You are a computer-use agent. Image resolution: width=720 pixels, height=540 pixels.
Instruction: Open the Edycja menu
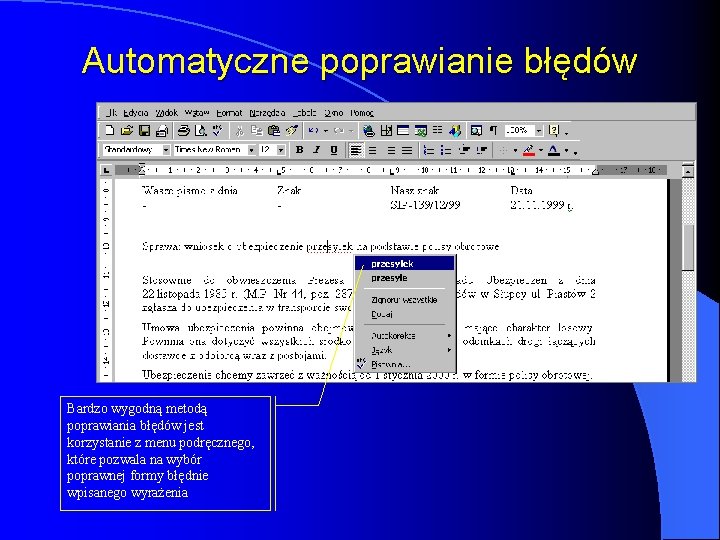pyautogui.click(x=135, y=112)
